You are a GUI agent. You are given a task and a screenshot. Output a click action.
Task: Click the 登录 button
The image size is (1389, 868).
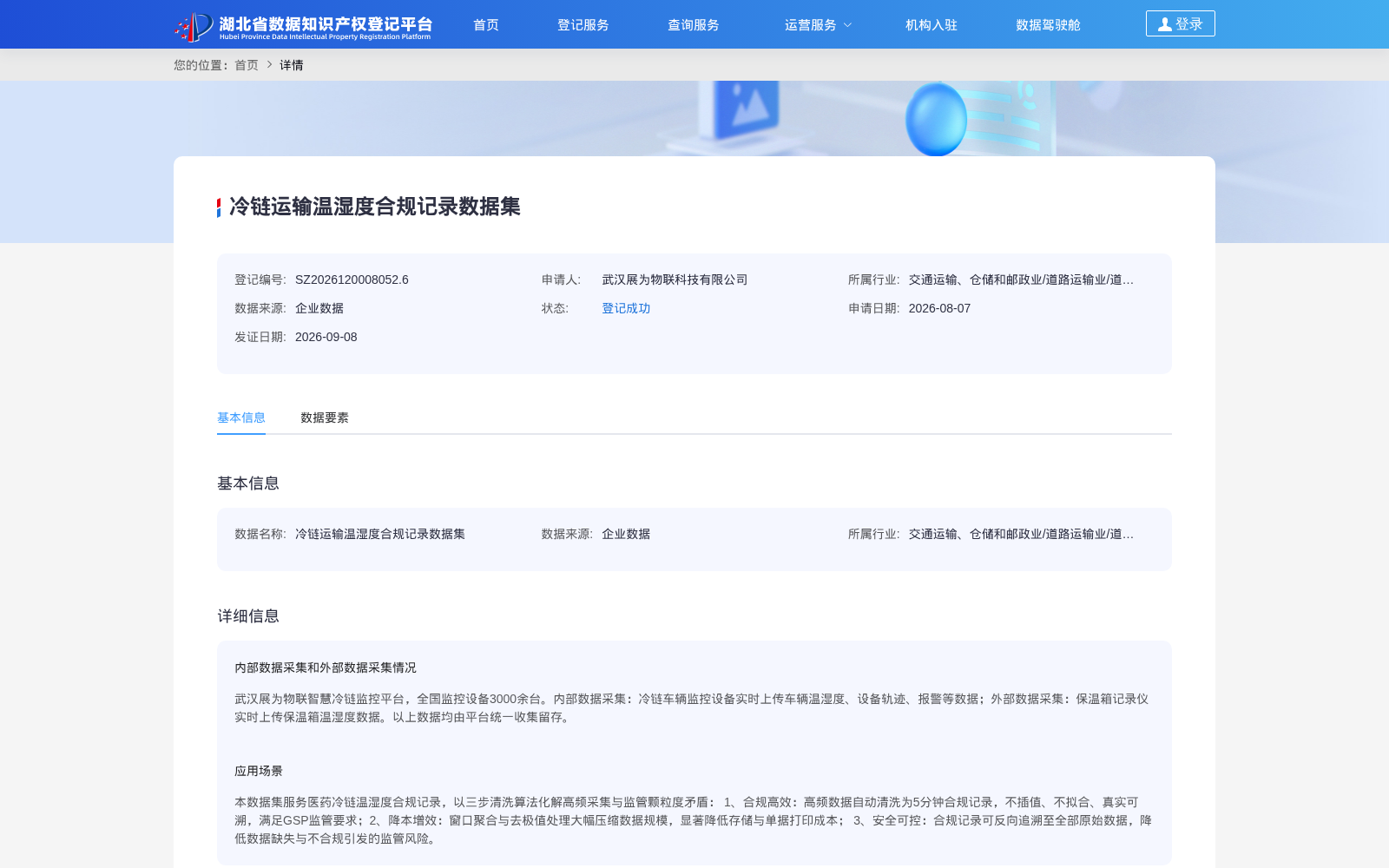(x=1181, y=23)
